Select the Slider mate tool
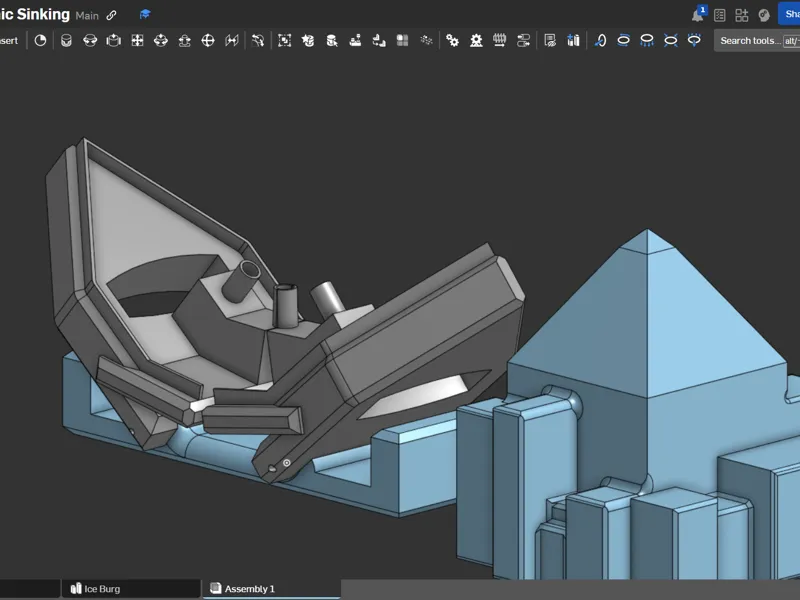This screenshot has height=600, width=800. (113, 40)
